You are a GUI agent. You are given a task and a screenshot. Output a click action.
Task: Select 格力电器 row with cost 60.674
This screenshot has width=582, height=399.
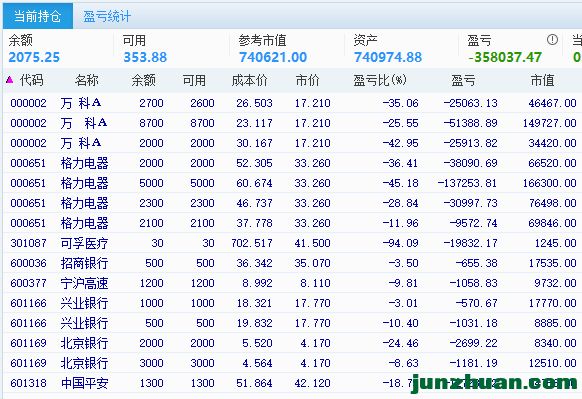click(292, 183)
